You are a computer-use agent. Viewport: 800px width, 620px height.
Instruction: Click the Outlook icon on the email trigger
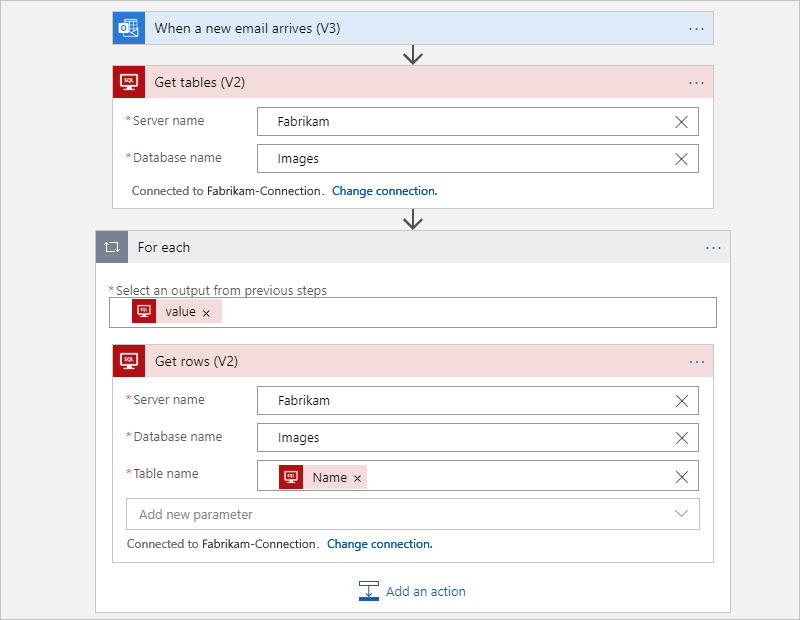(x=128, y=28)
